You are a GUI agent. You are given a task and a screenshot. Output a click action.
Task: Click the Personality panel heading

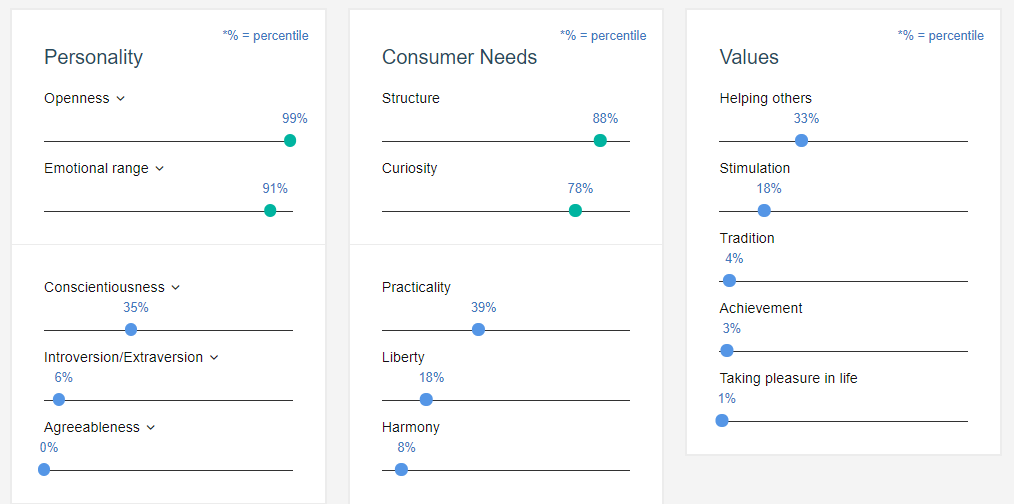pos(93,57)
